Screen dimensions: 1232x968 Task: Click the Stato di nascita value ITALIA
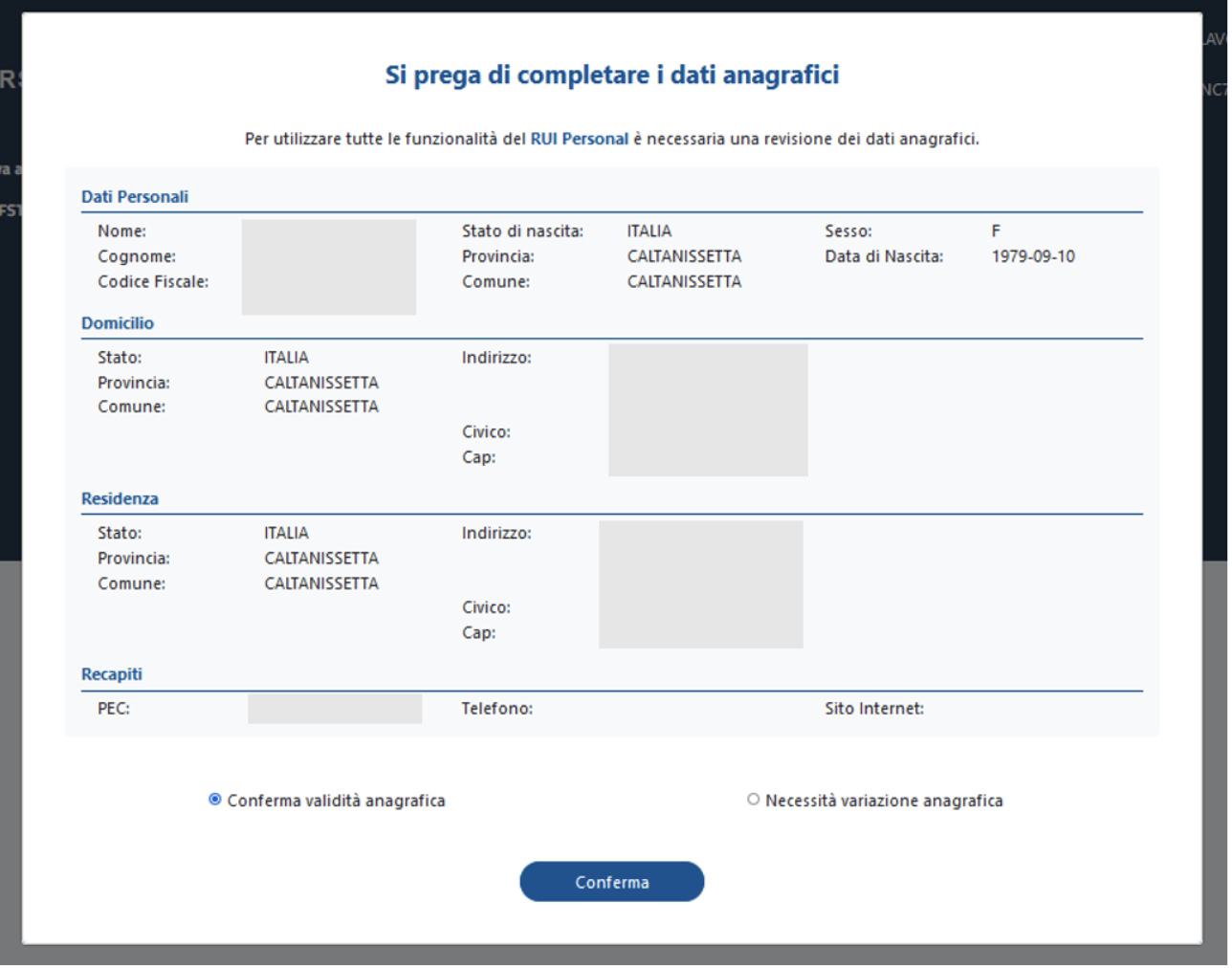tap(649, 231)
